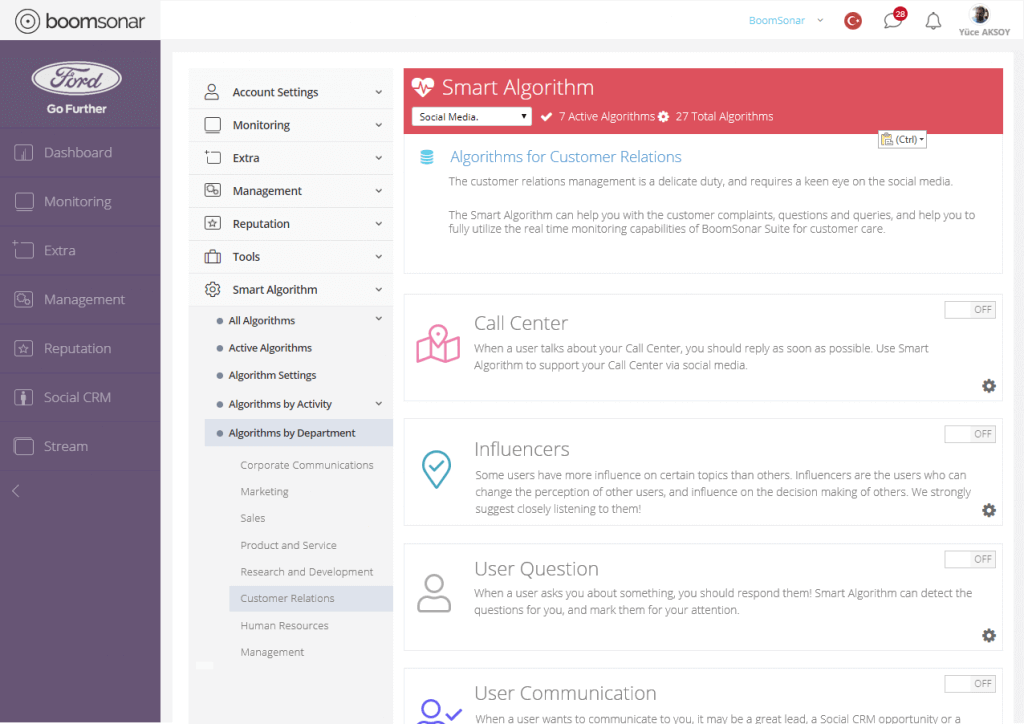Expand Account Settings section
The width and height of the screenshot is (1024, 724).
coord(291,92)
